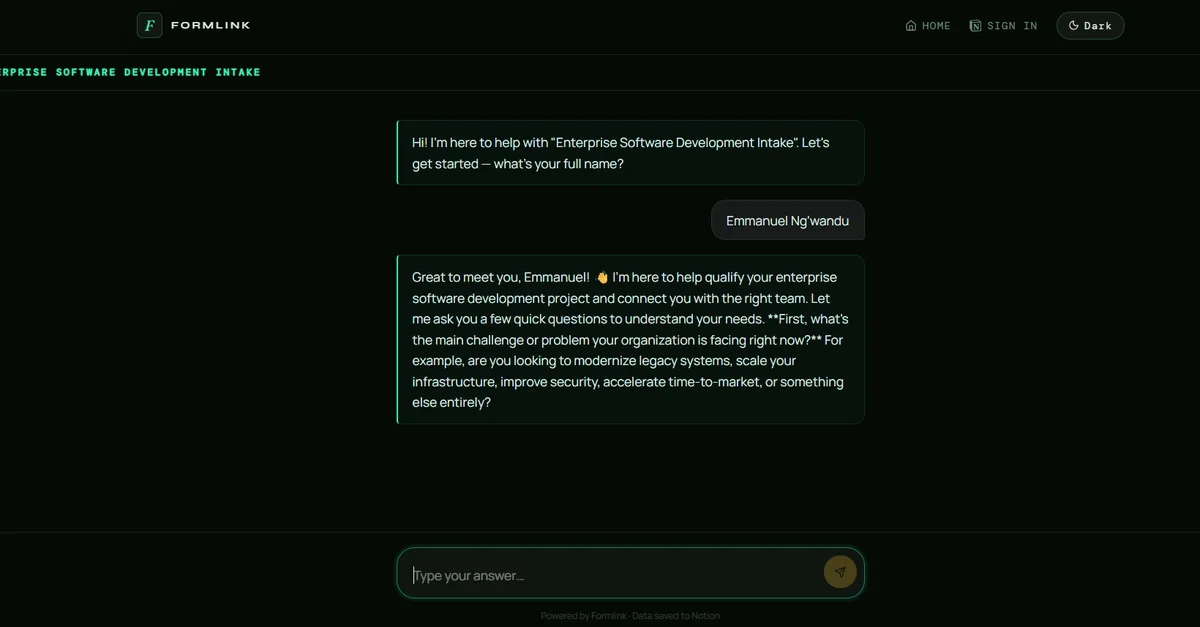Click "Powered by Formlink" footer text
Image resolution: width=1200 pixels, height=627 pixels.
[584, 616]
